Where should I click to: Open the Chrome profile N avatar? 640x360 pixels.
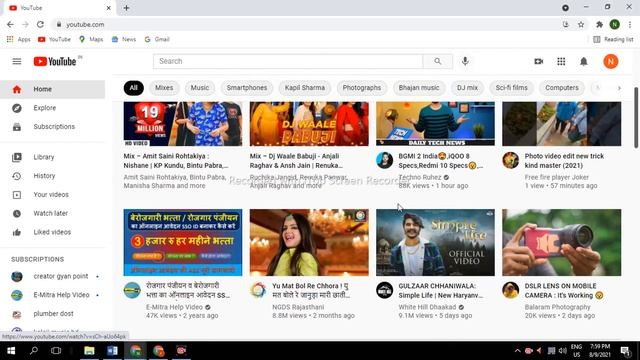(615, 24)
